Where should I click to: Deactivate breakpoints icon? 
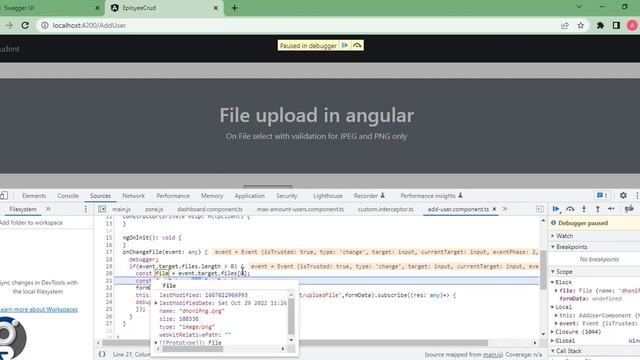(629, 209)
